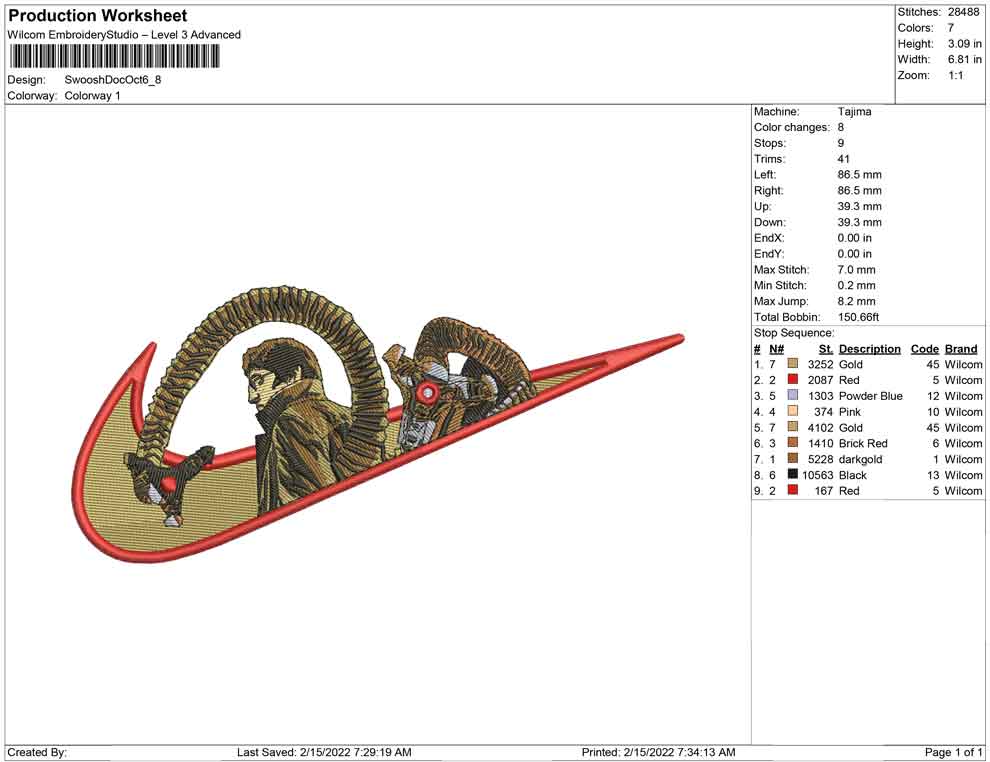
Task: Click the 'Brand' column header
Action: pos(961,349)
